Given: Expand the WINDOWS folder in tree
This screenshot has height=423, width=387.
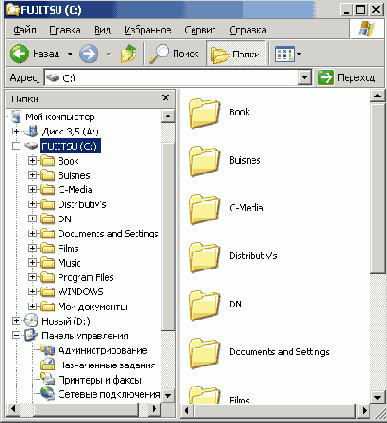Looking at the screenshot, I should (x=32, y=292).
